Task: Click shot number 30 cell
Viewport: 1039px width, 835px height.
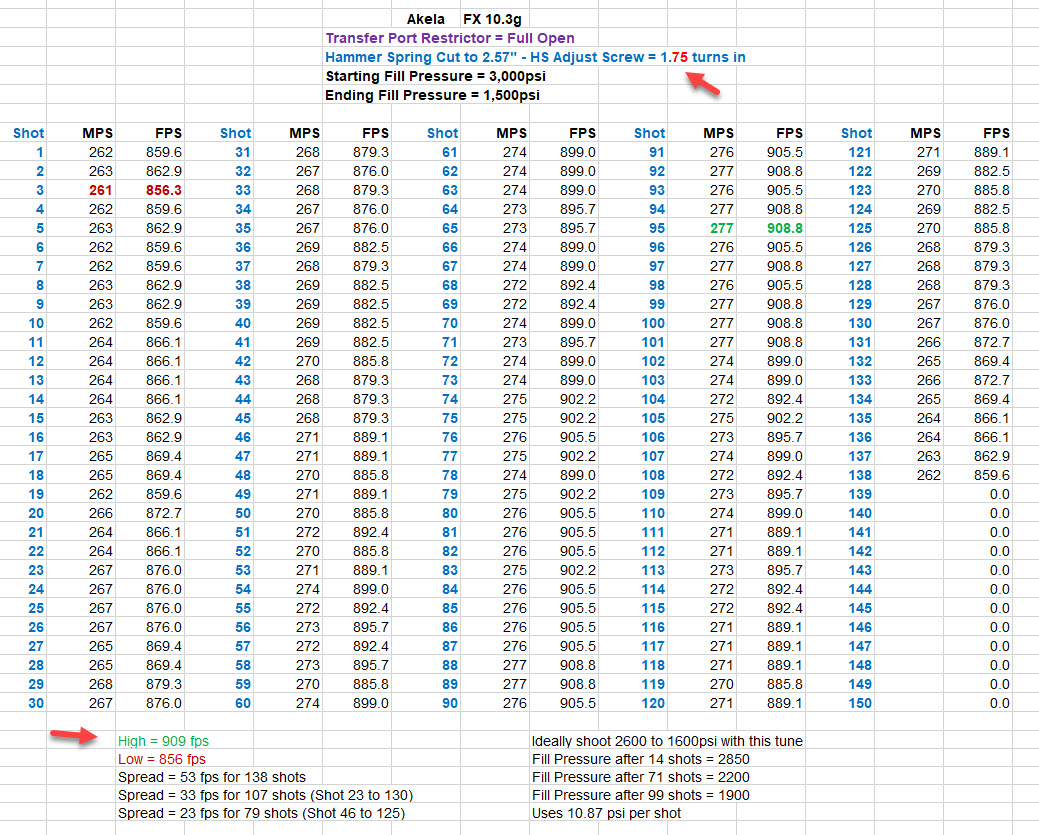Action: tap(36, 703)
